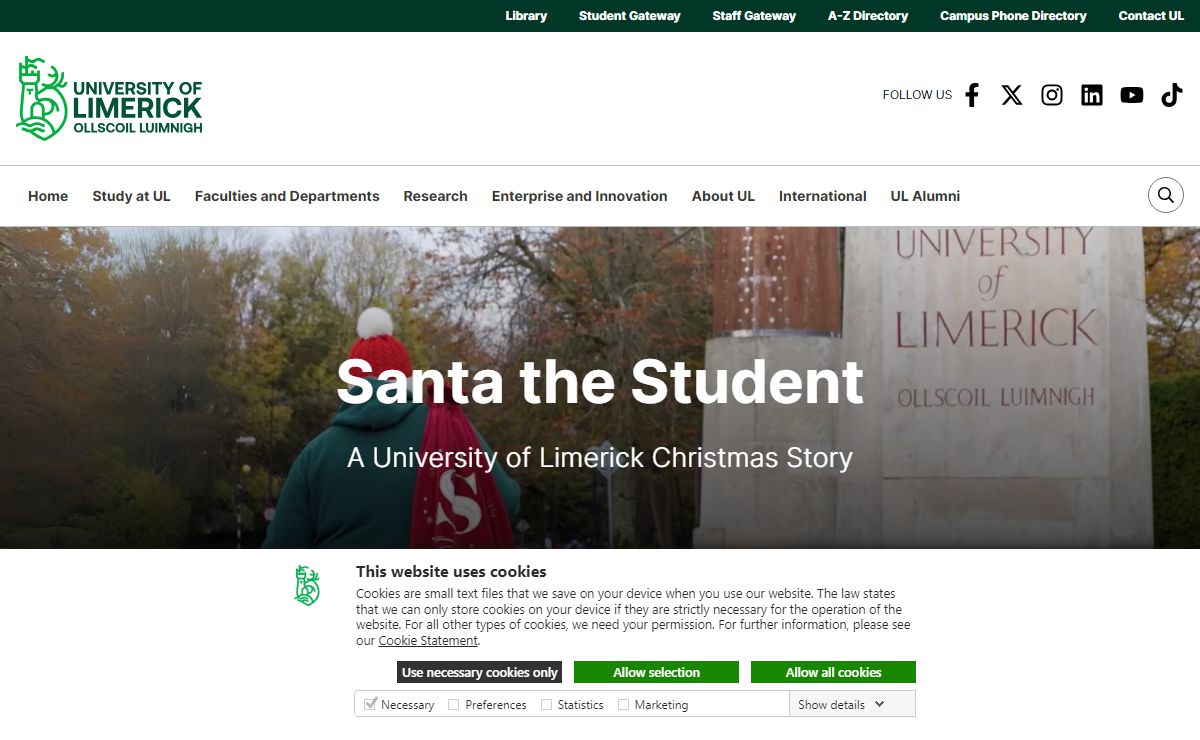Open the UL Alumni menu item

tap(926, 196)
